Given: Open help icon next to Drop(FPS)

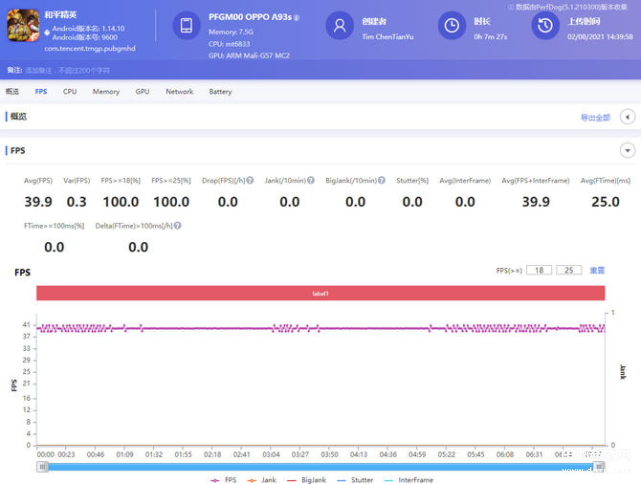Looking at the screenshot, I should coord(250,180).
